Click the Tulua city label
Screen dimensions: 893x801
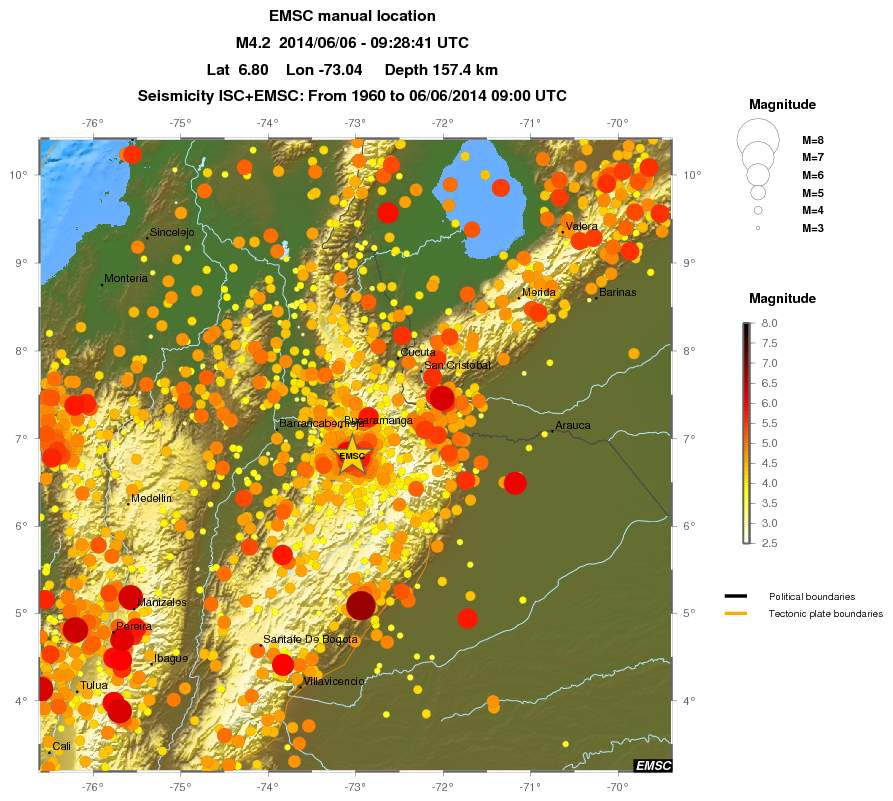coord(93,685)
